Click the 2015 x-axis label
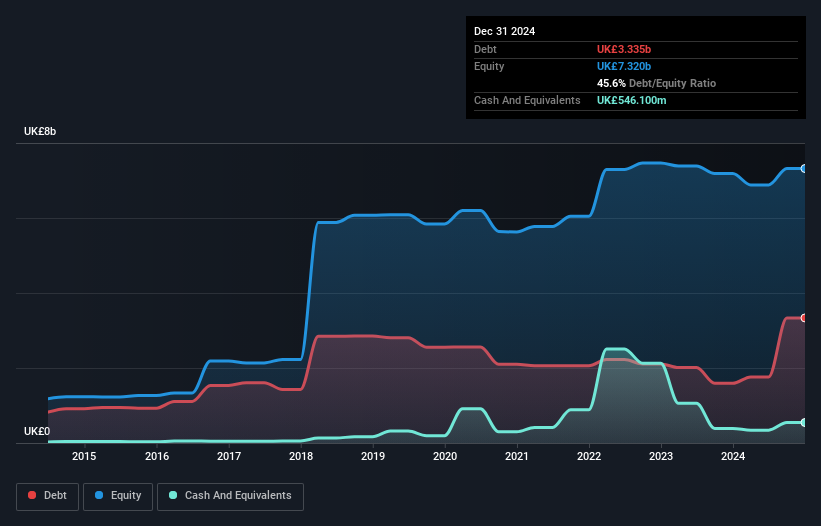Viewport: 821px width, 526px height. pyautogui.click(x=84, y=456)
